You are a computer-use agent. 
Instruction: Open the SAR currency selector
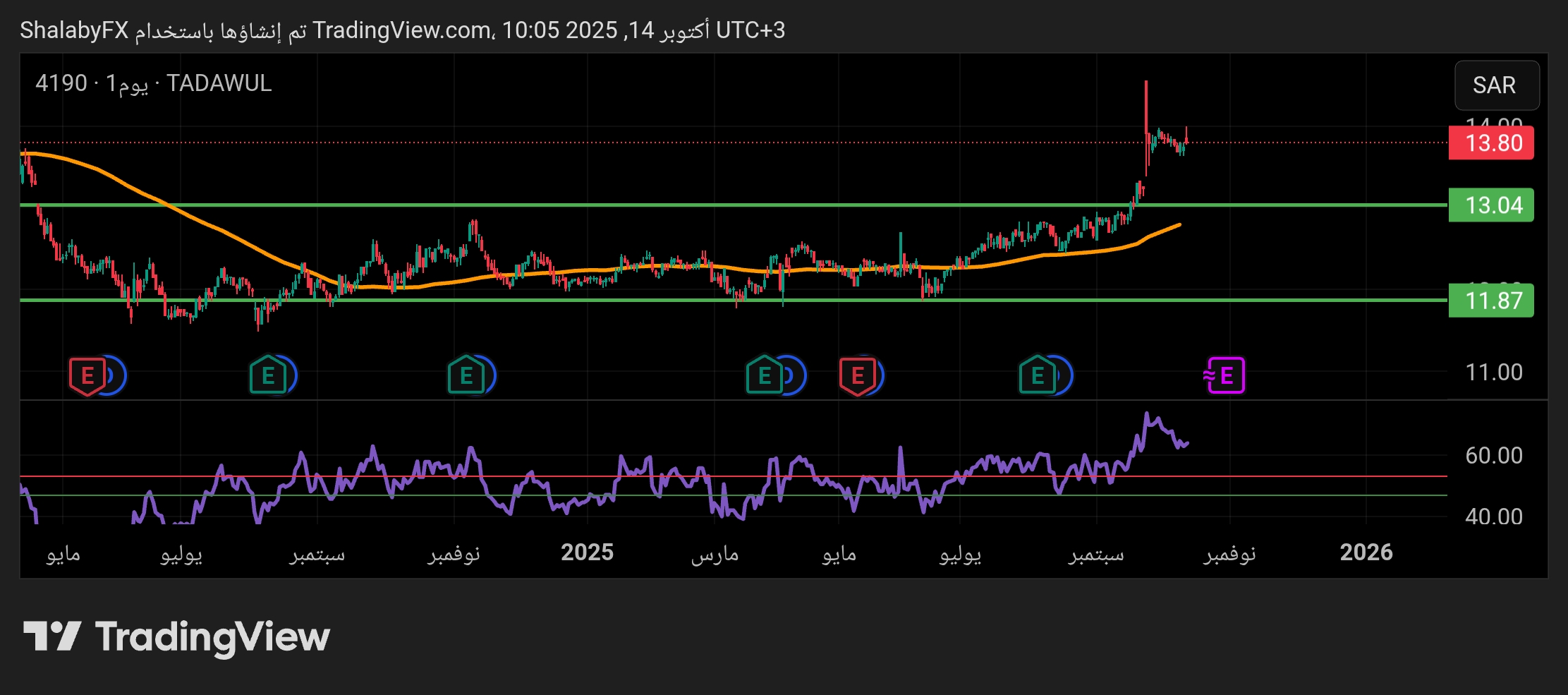(x=1495, y=85)
